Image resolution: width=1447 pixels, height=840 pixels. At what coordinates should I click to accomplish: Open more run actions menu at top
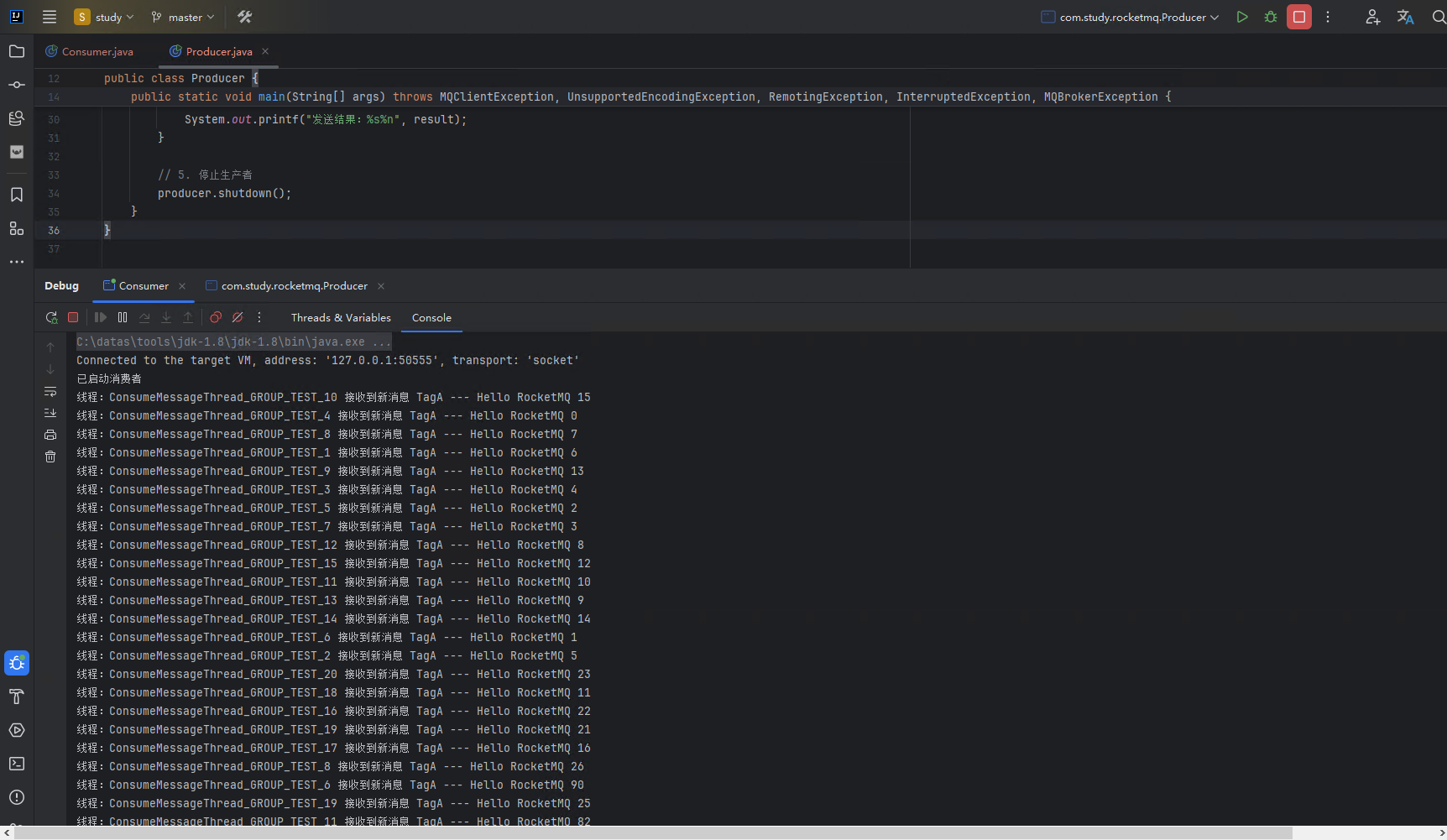pyautogui.click(x=1328, y=17)
